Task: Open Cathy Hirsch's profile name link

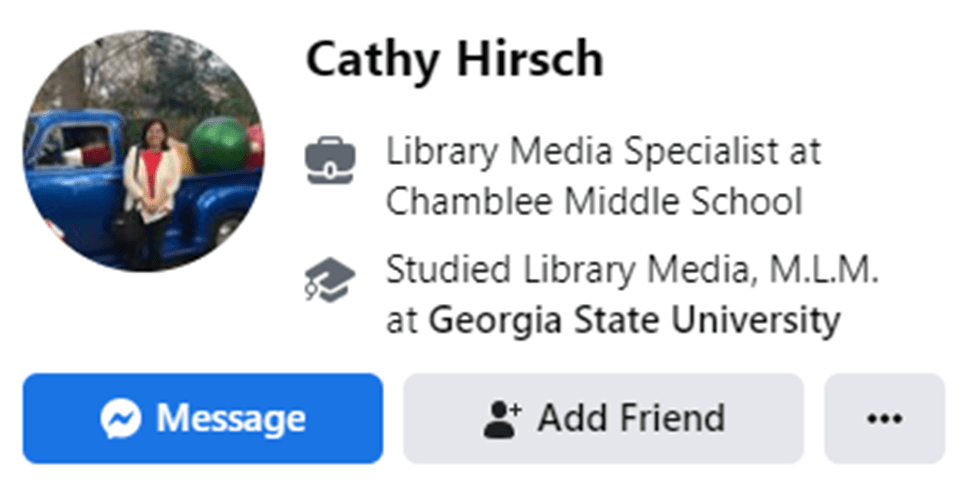Action: pyautogui.click(x=454, y=60)
